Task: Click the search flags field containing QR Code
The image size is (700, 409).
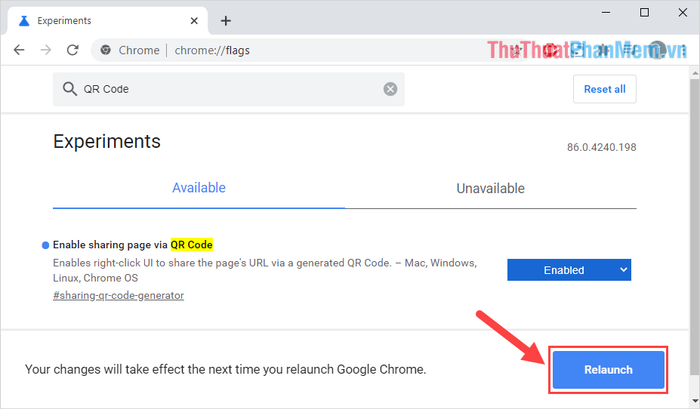Action: (x=229, y=89)
